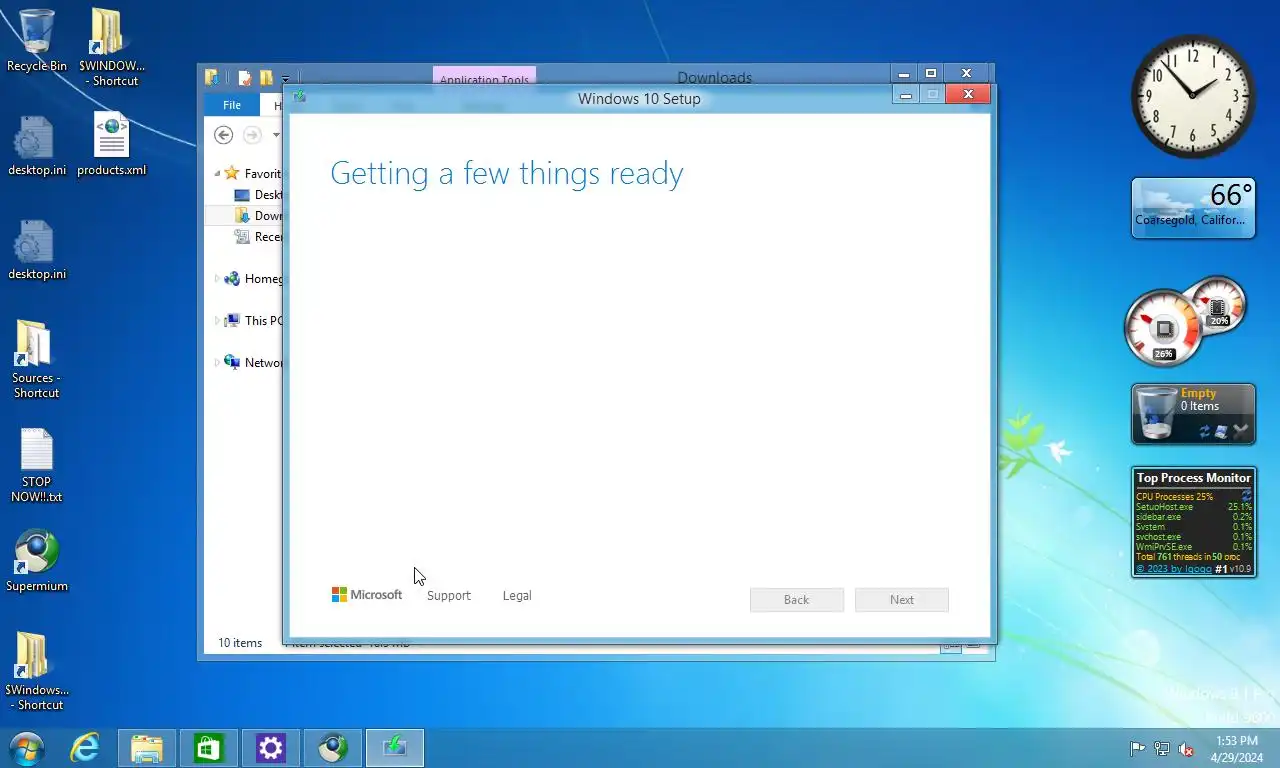Select Homegroup in the navigation pane
Image resolution: width=1280 pixels, height=768 pixels.
[253, 279]
